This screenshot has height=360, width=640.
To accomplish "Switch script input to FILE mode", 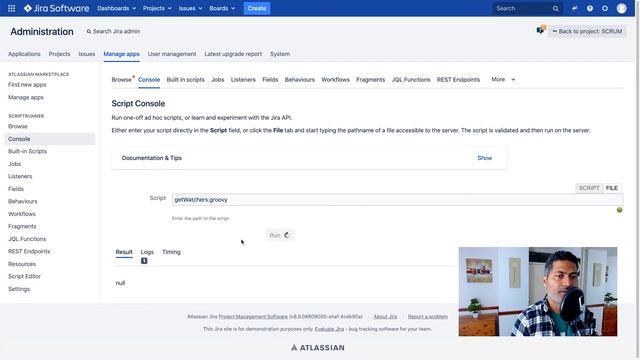I will click(x=611, y=188).
